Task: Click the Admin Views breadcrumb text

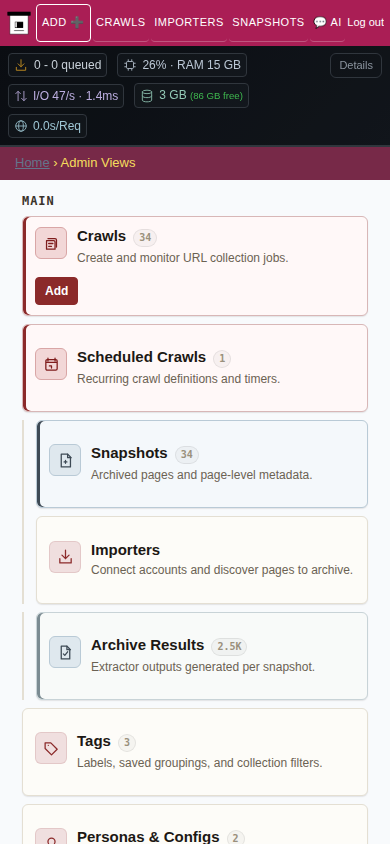Action: (98, 163)
